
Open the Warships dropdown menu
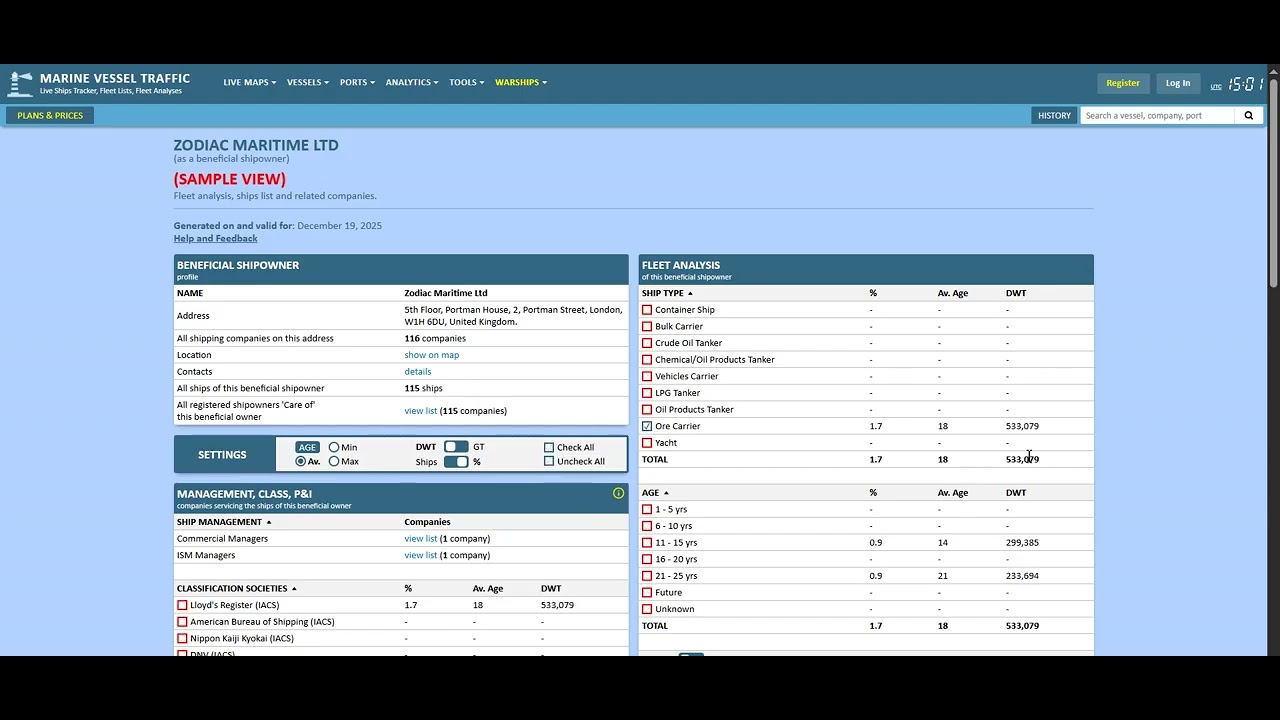521,82
